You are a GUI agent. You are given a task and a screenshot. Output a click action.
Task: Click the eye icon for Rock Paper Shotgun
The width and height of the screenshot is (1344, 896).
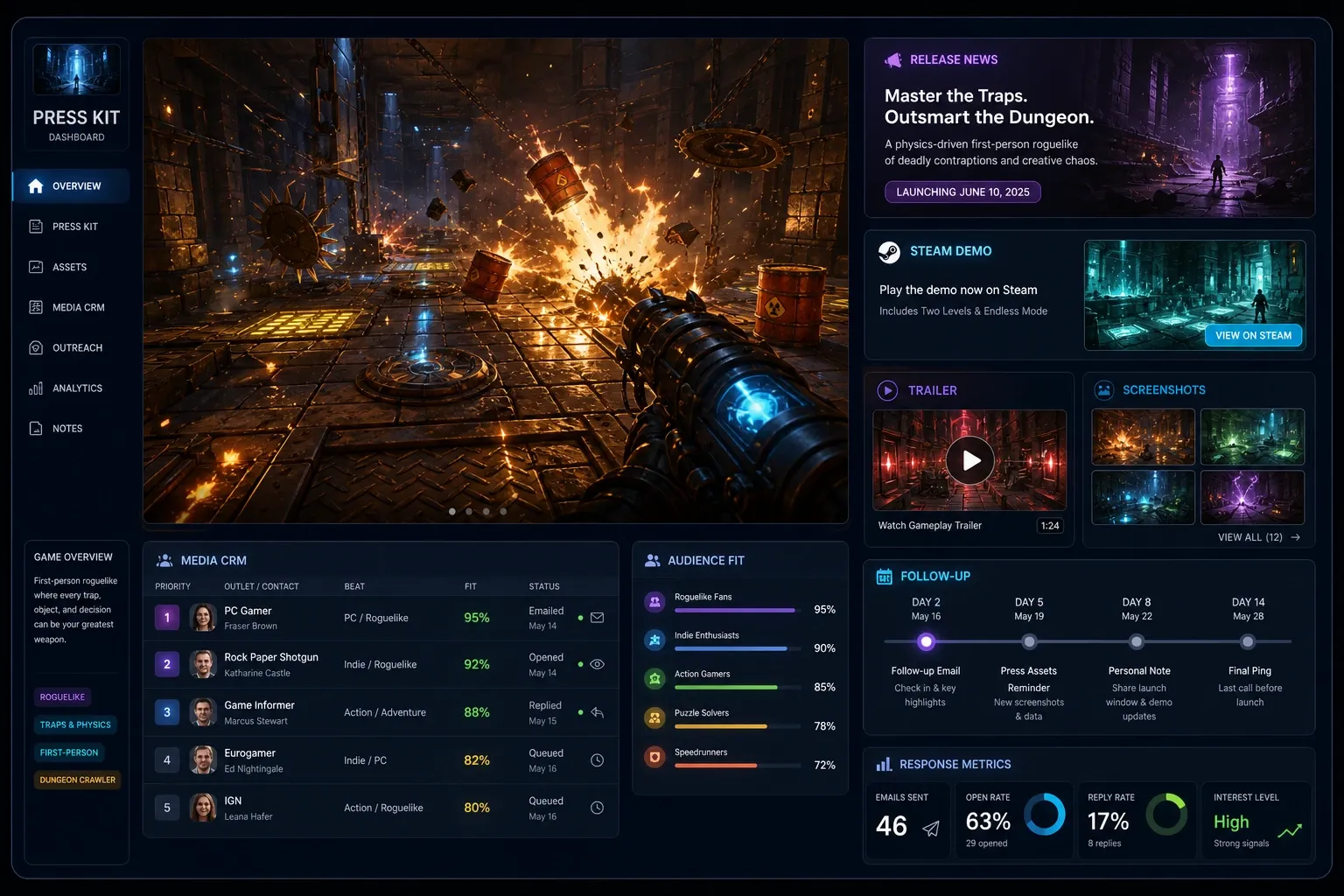click(x=598, y=664)
